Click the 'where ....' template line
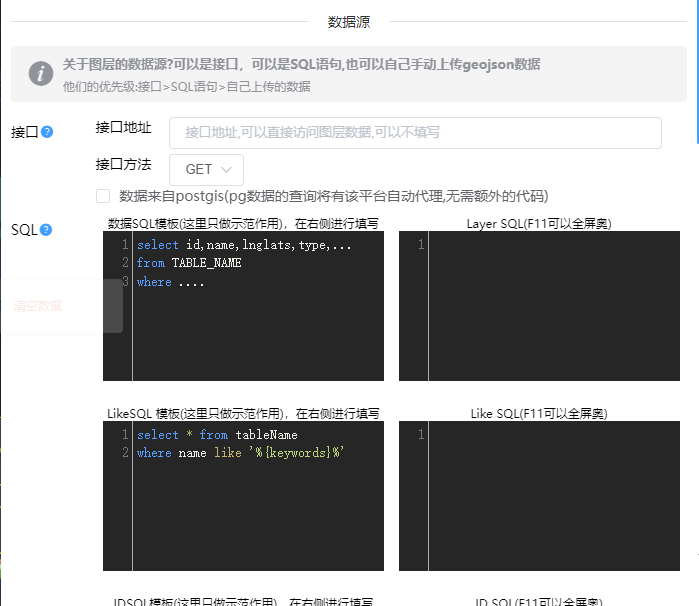The width and height of the screenshot is (699, 606). pos(170,282)
